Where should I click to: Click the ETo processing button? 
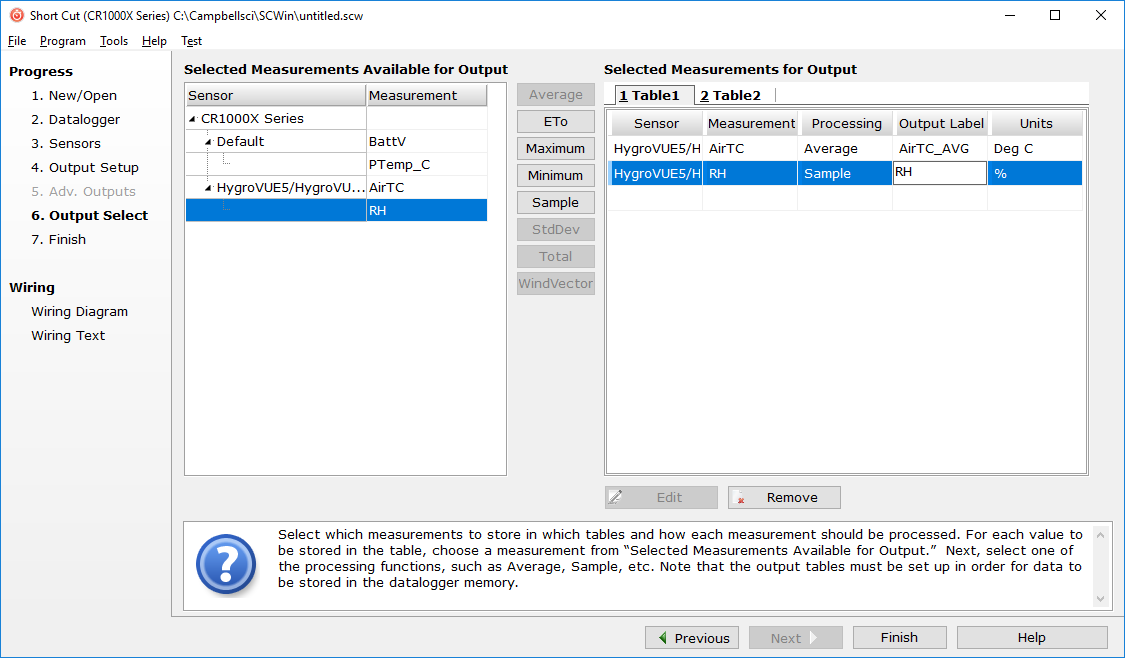click(555, 122)
